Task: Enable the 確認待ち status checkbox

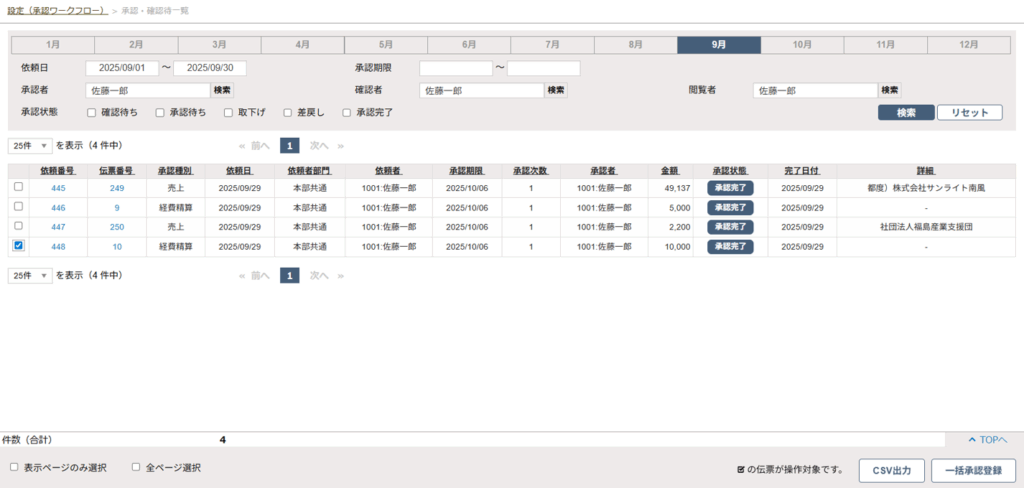Action: (x=91, y=113)
